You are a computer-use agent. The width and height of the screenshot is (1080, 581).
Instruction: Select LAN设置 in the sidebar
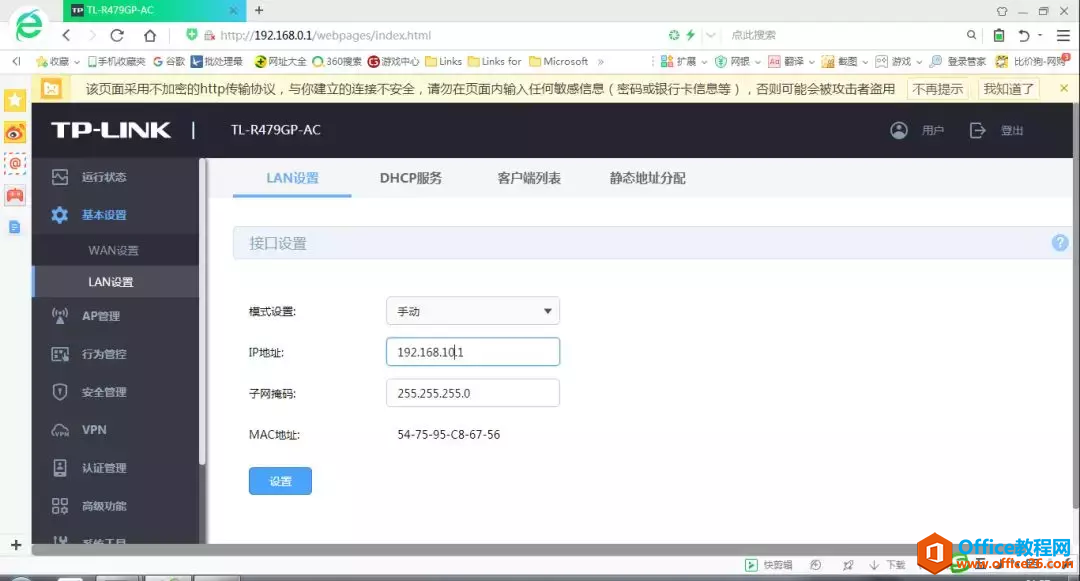(110, 282)
